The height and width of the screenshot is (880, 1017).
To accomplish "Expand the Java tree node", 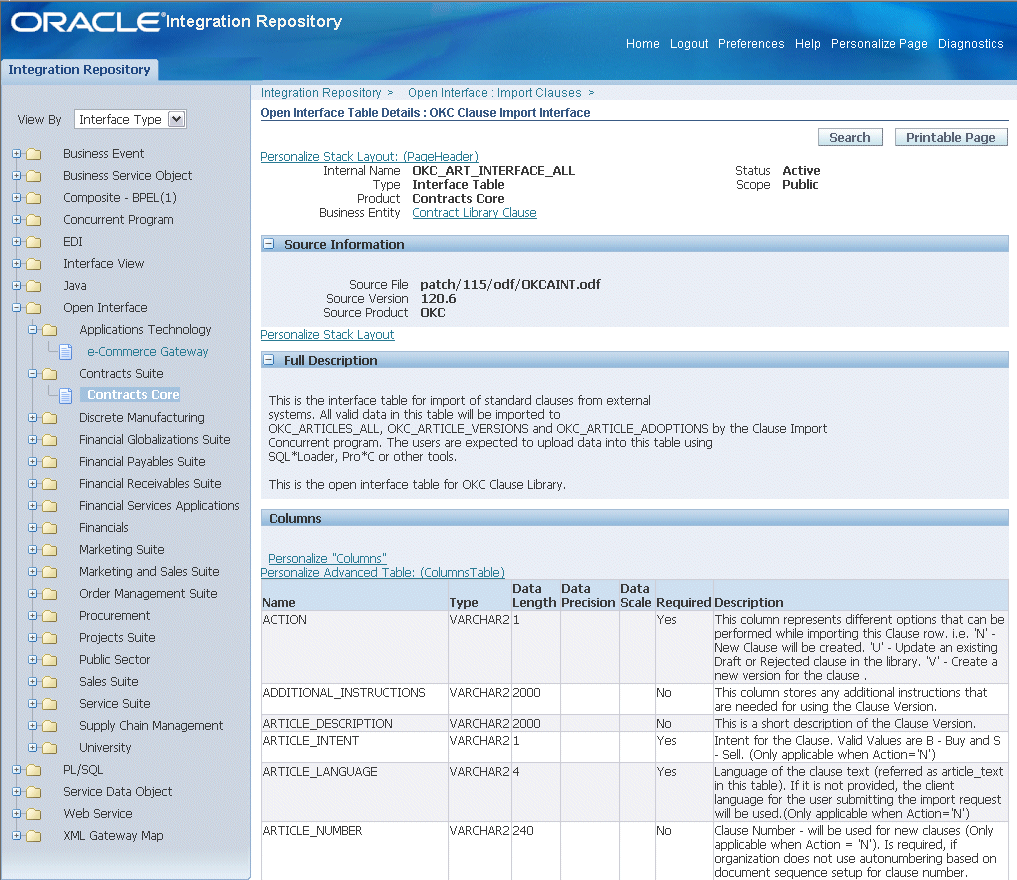I will tap(17, 286).
